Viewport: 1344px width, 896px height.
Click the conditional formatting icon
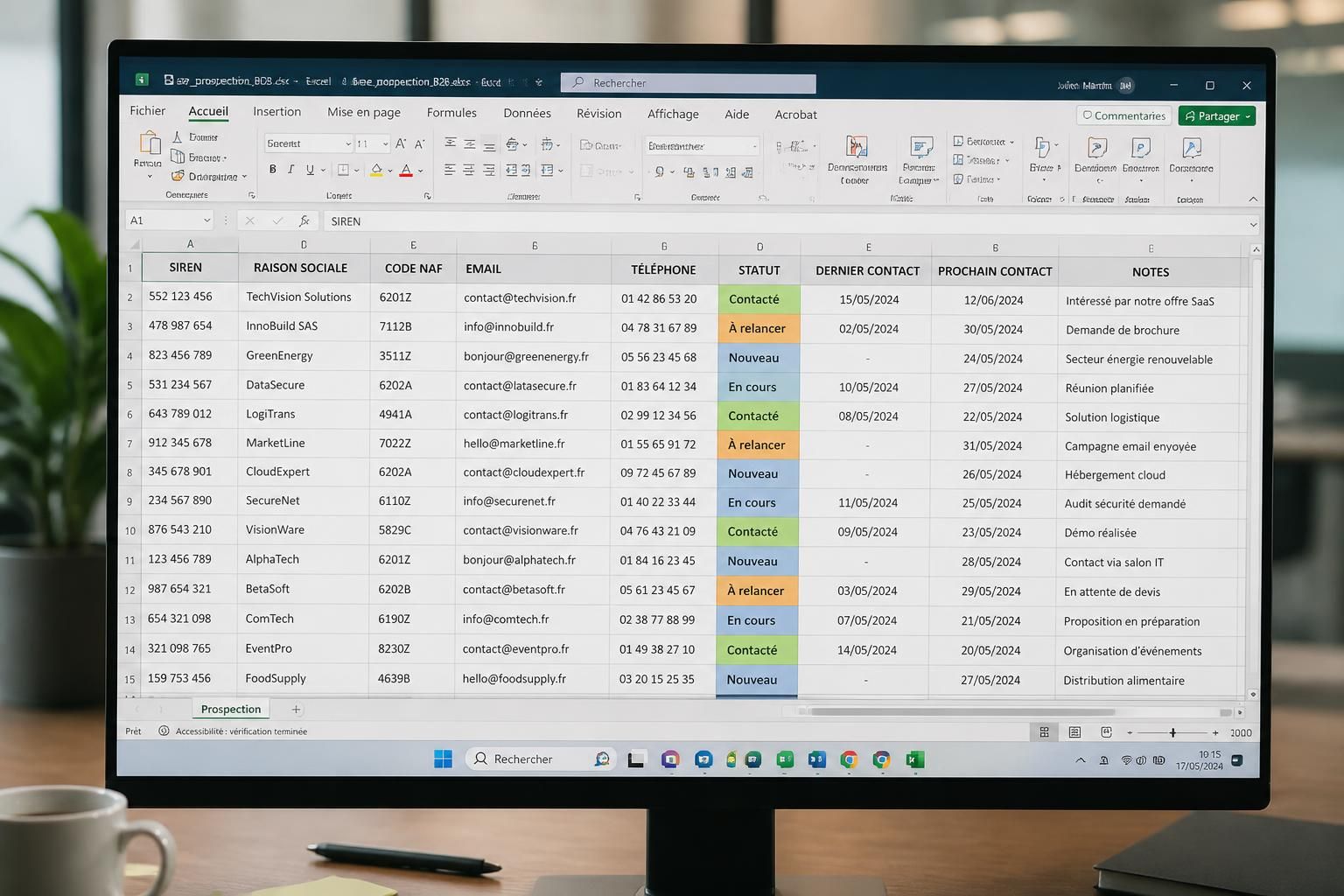click(857, 146)
